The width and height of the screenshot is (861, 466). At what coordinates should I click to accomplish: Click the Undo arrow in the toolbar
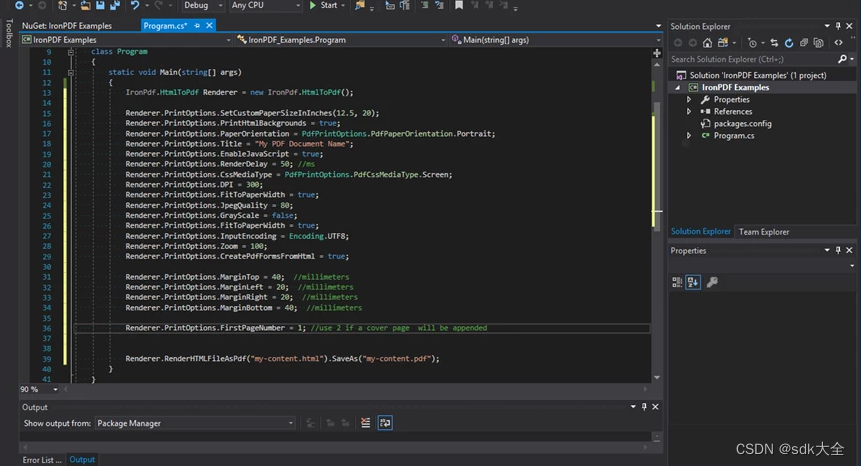click(135, 6)
